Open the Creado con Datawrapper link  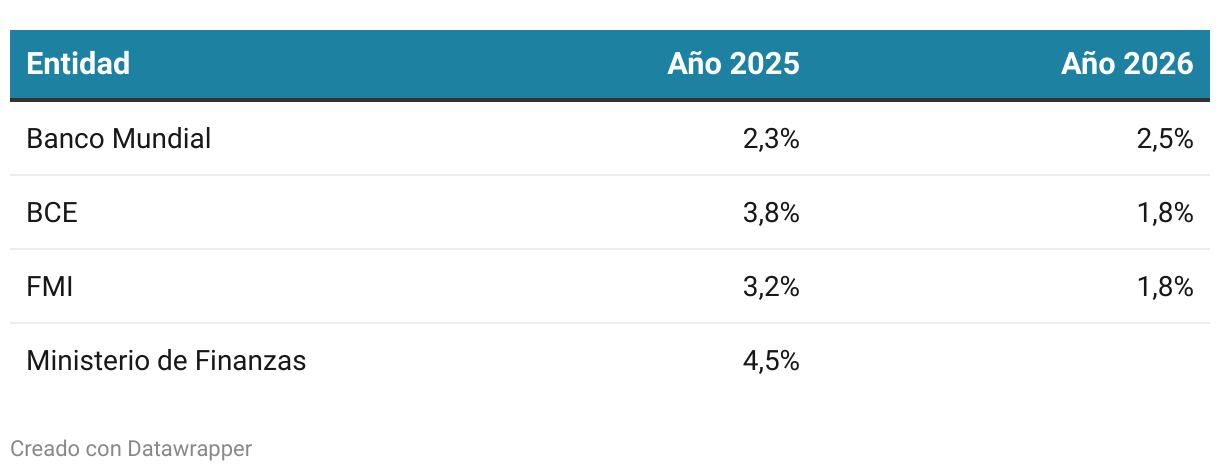(131, 449)
